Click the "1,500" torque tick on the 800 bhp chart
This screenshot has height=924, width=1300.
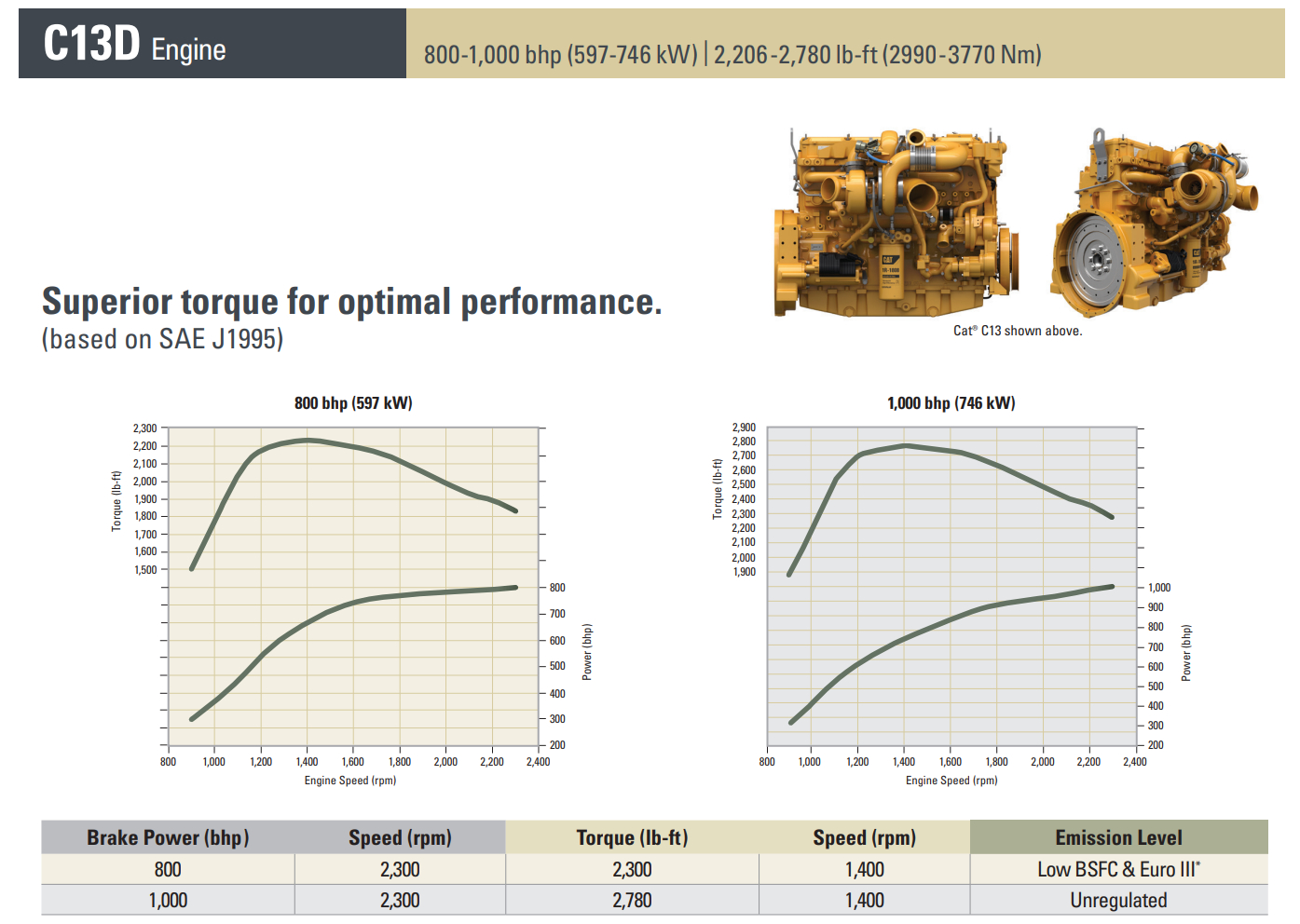[145, 570]
